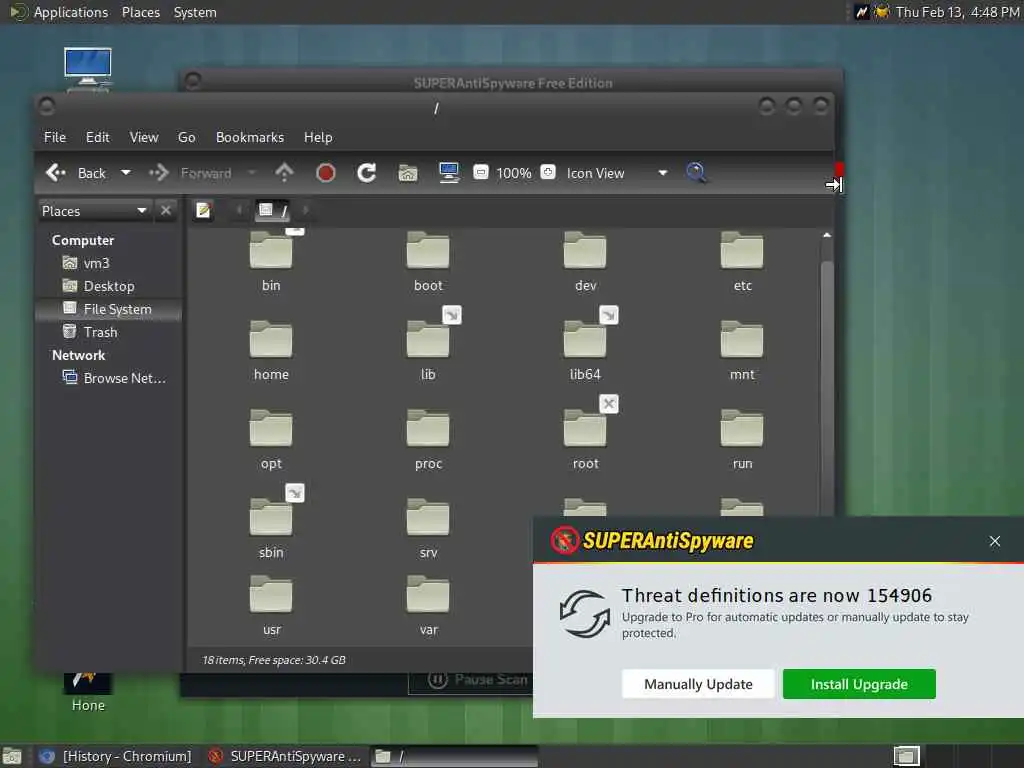Viewport: 1024px width, 768px height.
Task: Select the dev folder
Action: click(585, 262)
